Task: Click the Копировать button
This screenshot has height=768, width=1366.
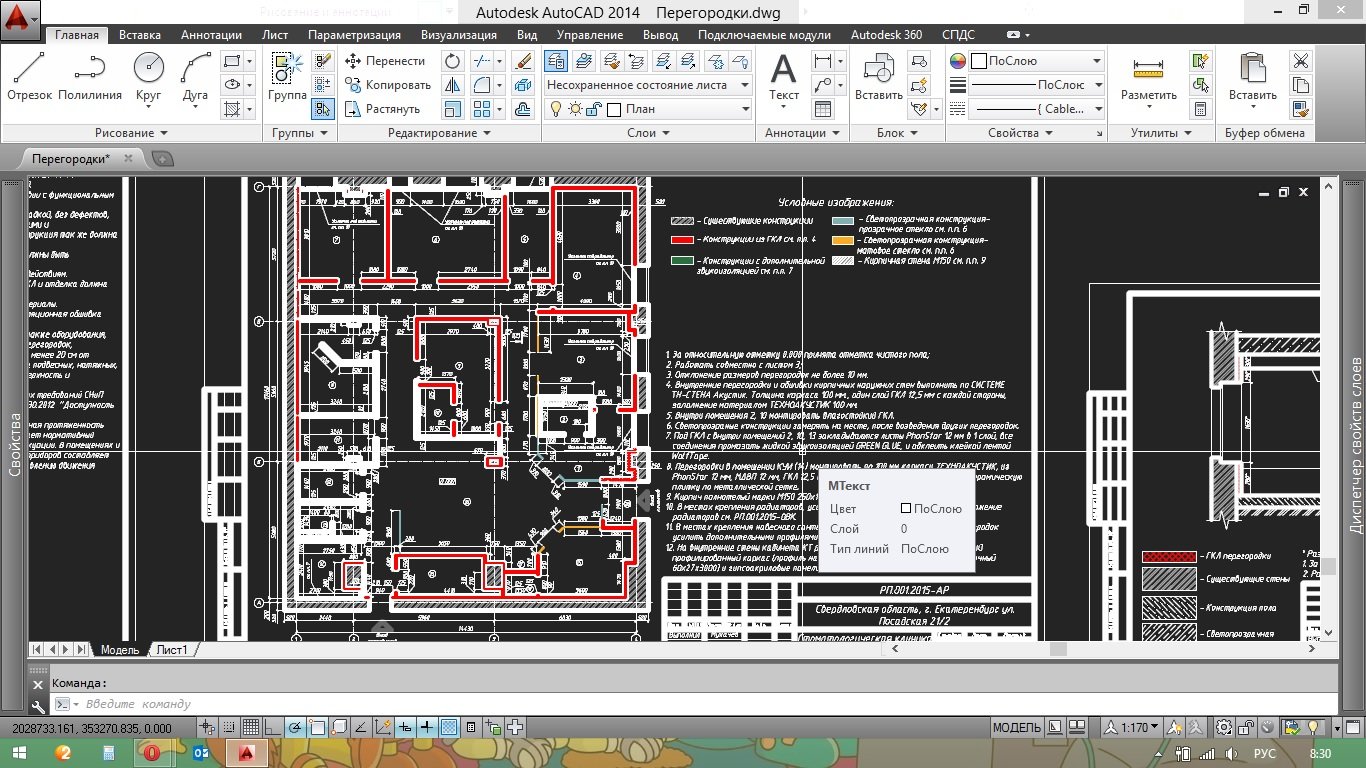Action: click(x=388, y=85)
